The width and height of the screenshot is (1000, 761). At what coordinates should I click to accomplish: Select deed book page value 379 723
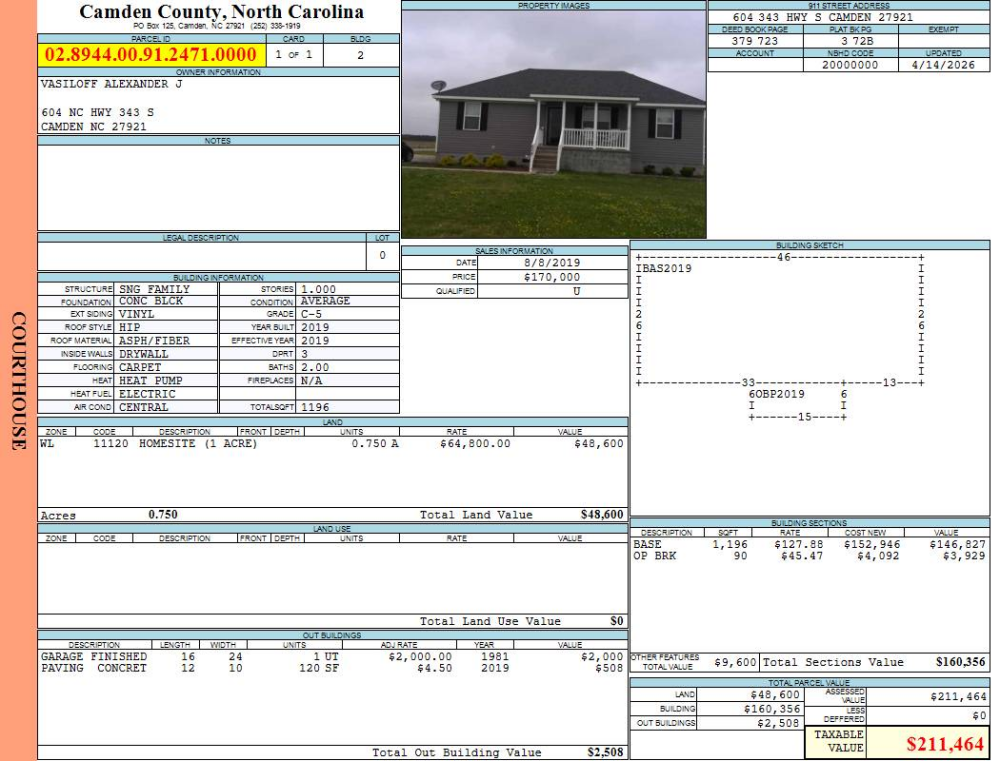coord(755,41)
